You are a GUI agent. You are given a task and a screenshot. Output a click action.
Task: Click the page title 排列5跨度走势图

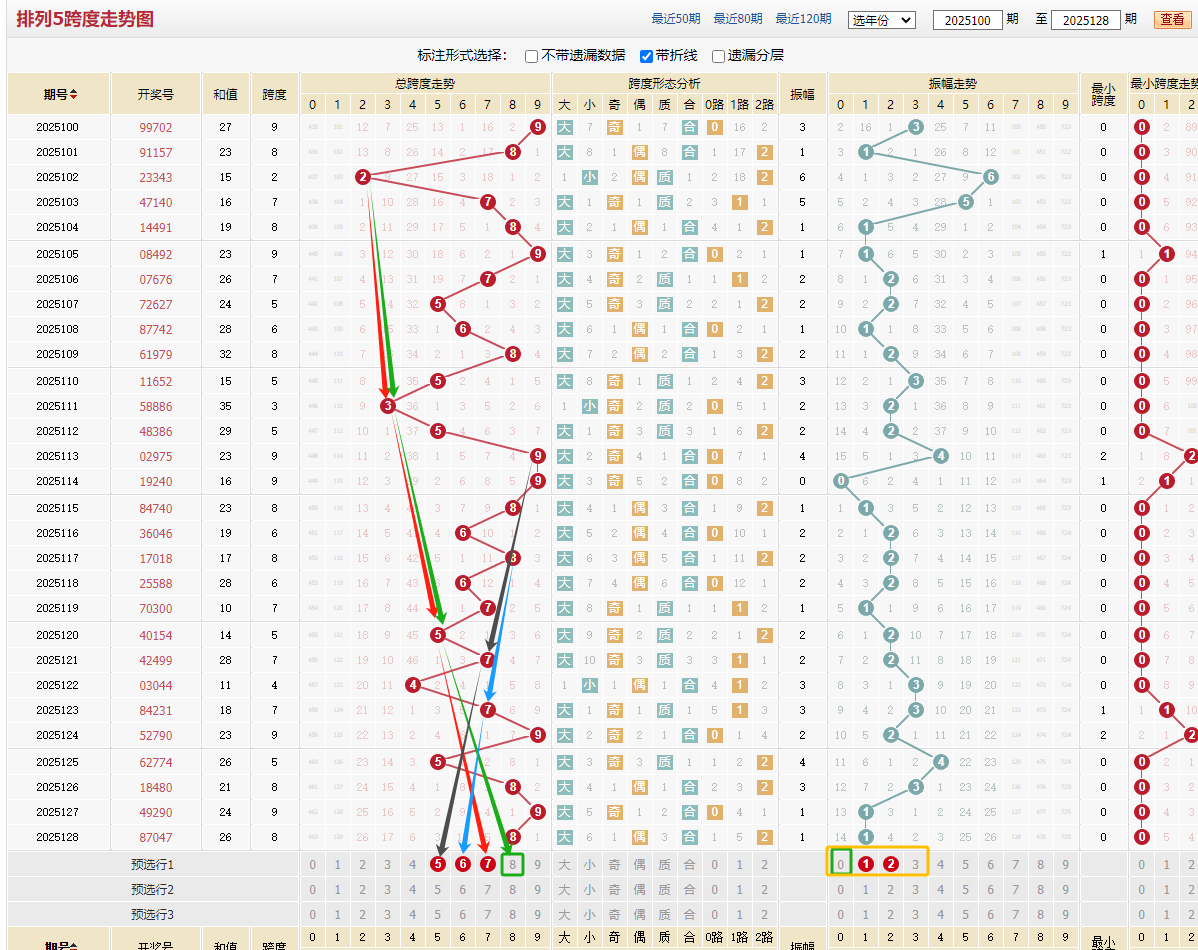[85, 19]
